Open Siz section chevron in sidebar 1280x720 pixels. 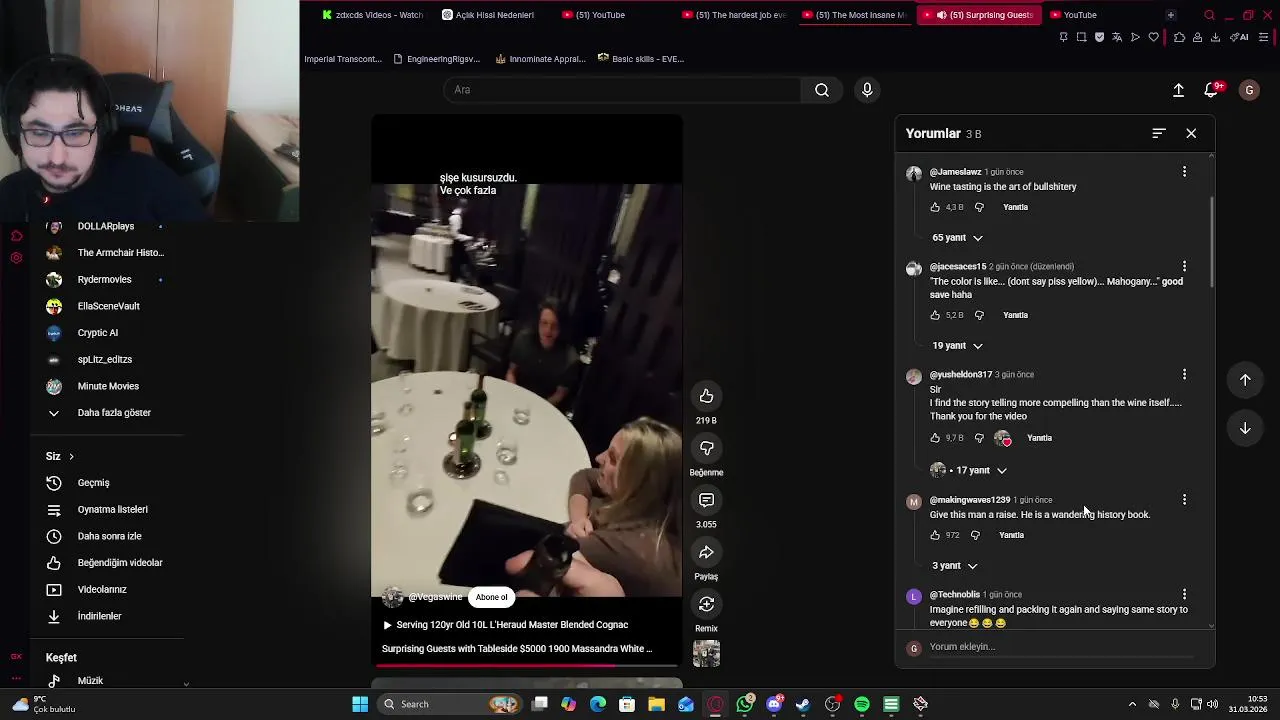point(71,457)
